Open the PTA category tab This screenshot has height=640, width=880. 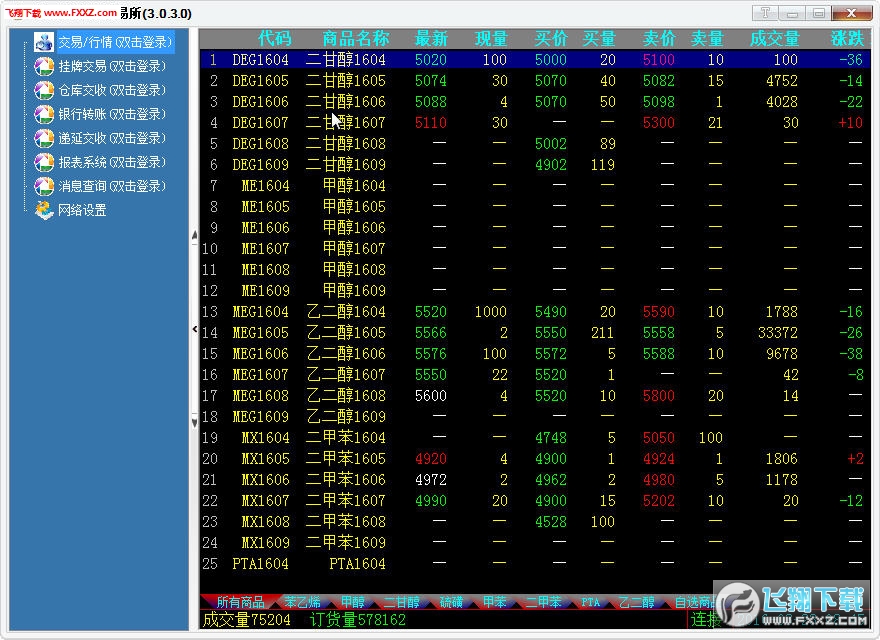click(x=590, y=602)
